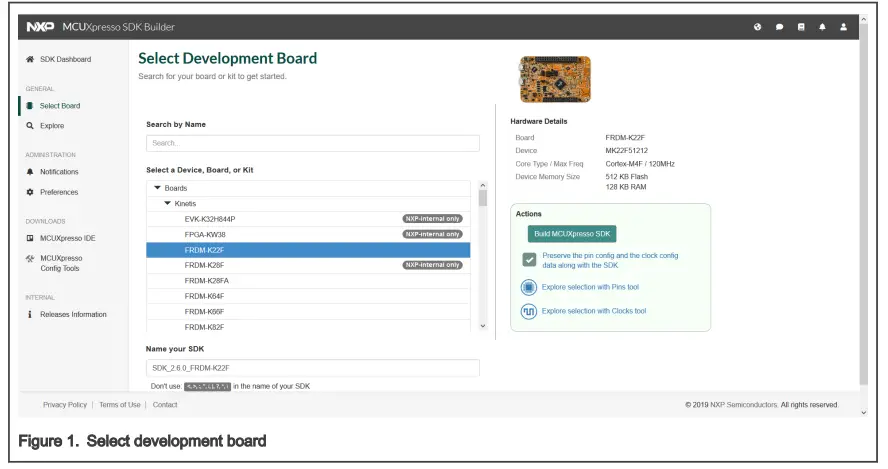Click 512 KB Flash value
Viewport: 888px width, 469px height.
point(626,177)
